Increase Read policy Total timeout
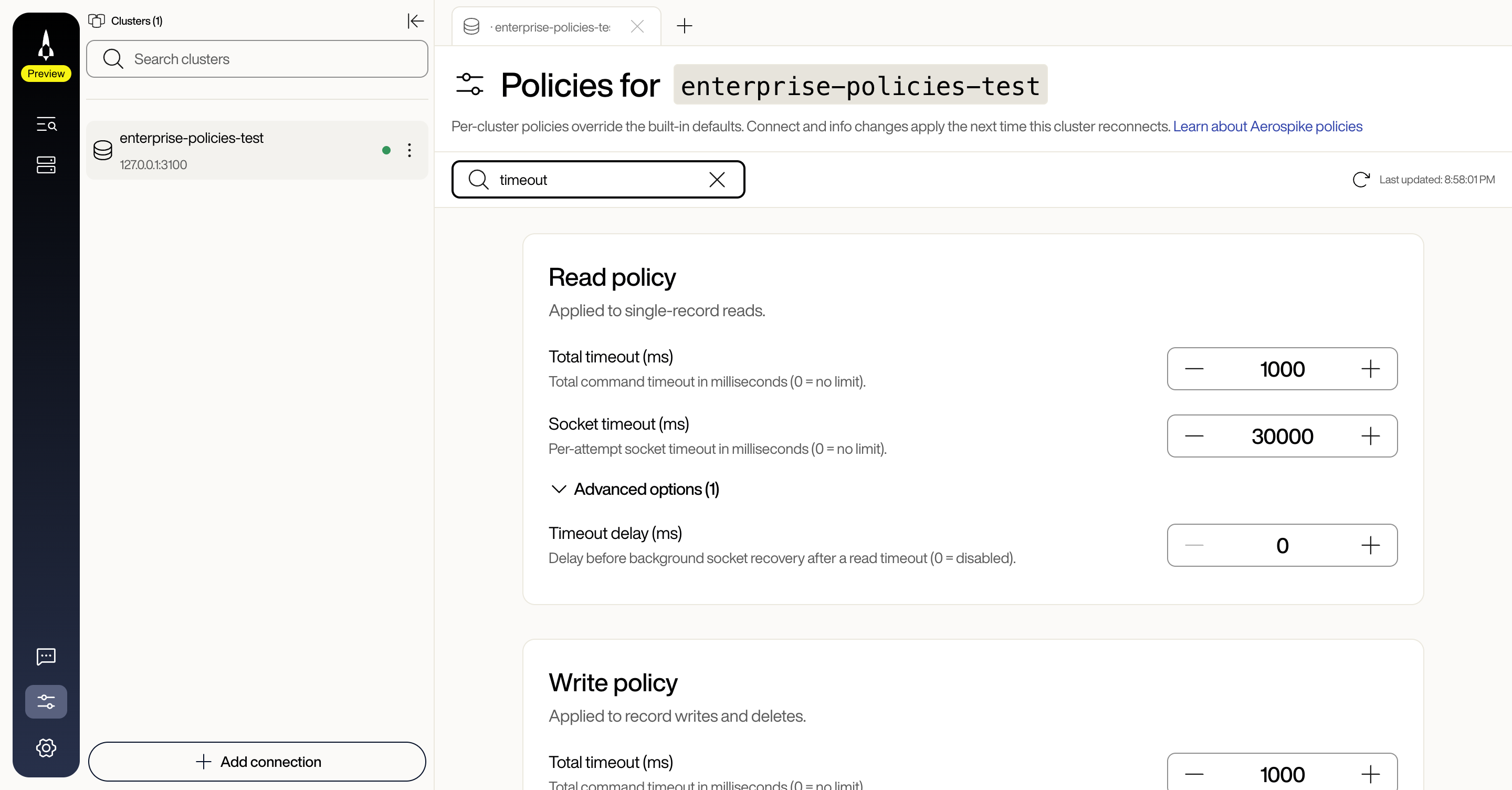This screenshot has height=790, width=1512. click(x=1370, y=369)
